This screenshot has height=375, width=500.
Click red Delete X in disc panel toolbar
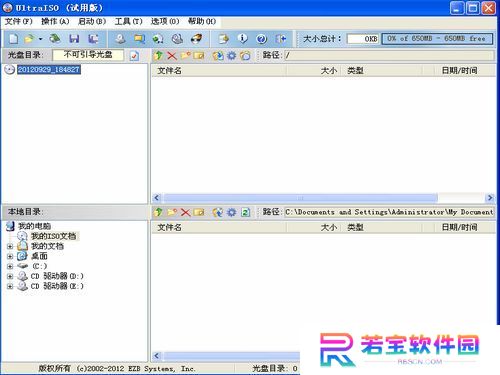[x=172, y=55]
